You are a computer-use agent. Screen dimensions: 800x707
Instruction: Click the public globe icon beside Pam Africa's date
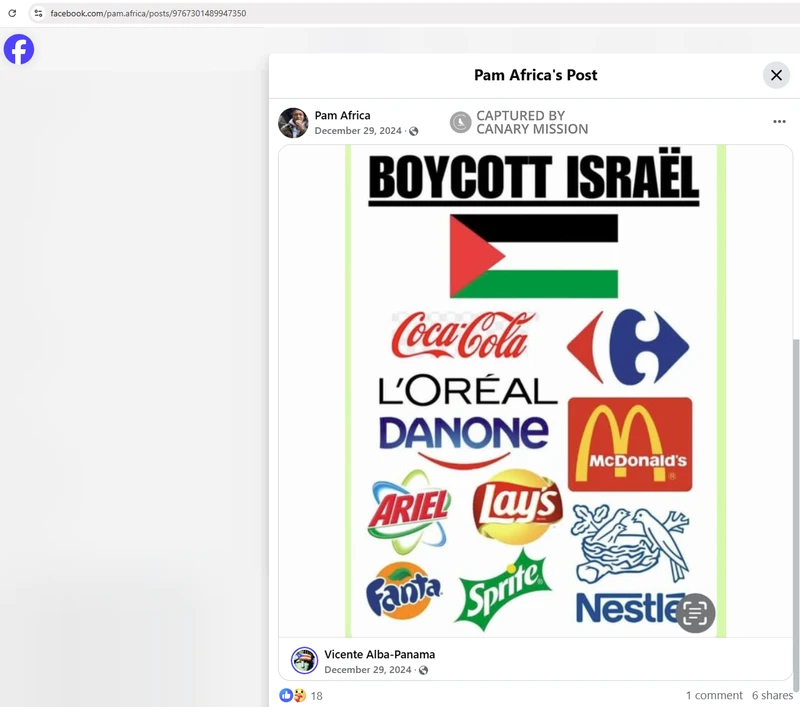414,131
